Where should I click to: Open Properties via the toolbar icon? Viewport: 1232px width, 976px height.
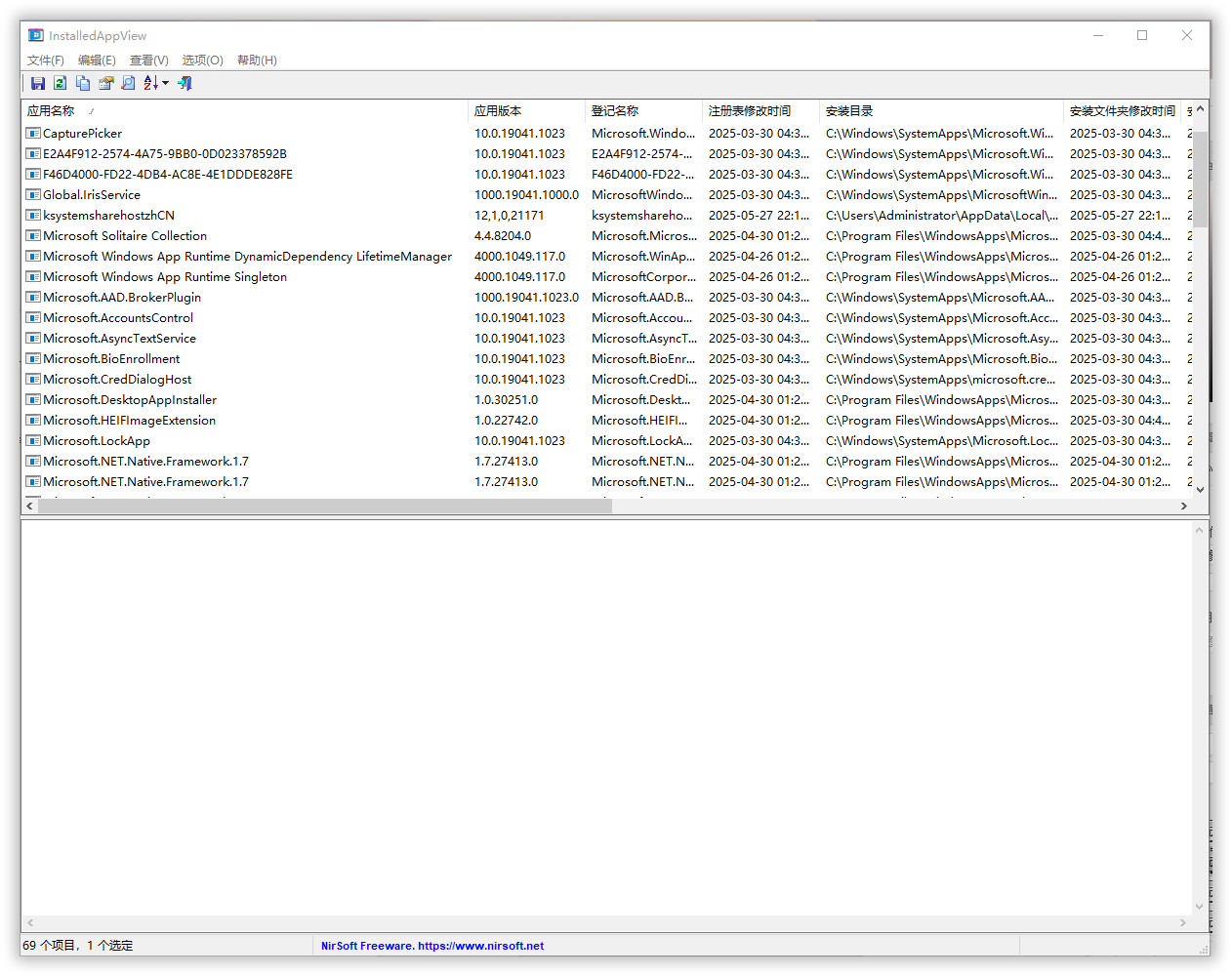tap(105, 83)
